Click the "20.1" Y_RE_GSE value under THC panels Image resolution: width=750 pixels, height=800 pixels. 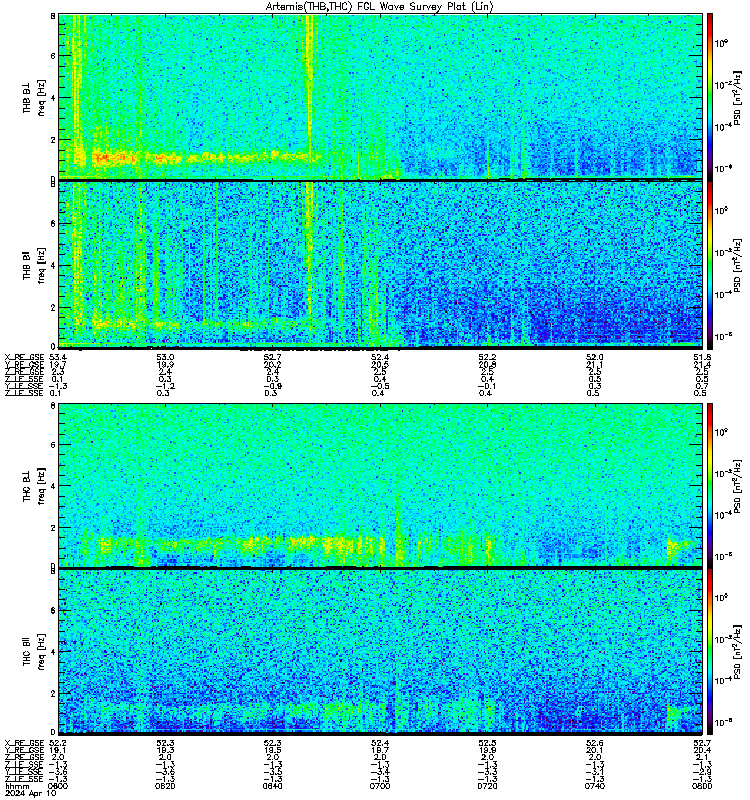point(594,751)
